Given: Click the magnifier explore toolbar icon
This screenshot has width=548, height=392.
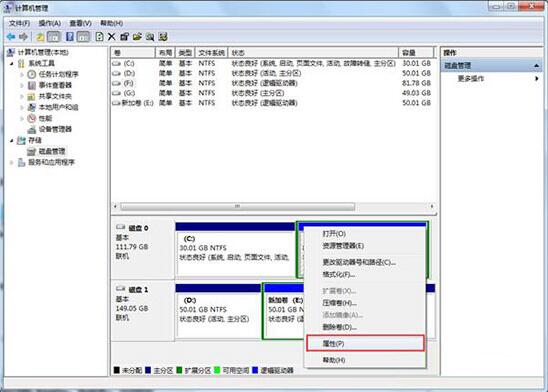Looking at the screenshot, I should coord(150,36).
